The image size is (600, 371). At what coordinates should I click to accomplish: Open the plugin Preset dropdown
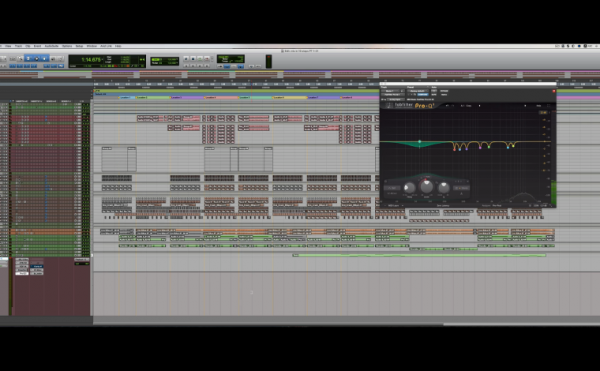[x=417, y=91]
